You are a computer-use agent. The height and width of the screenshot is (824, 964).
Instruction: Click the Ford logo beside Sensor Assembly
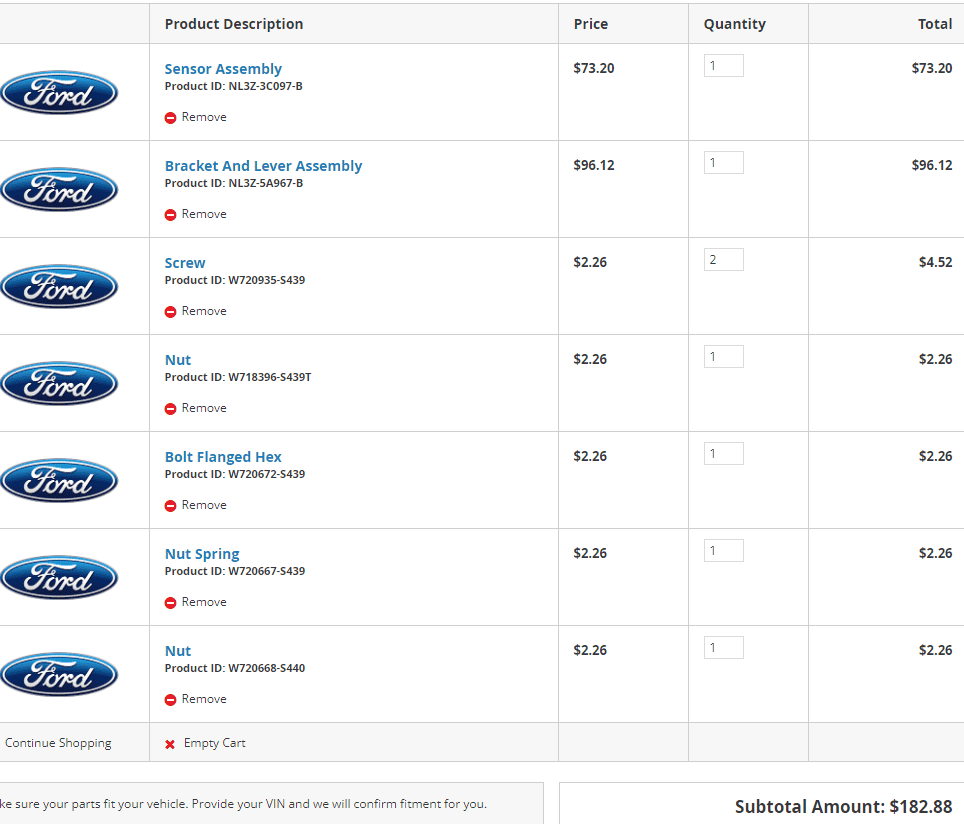click(x=59, y=93)
